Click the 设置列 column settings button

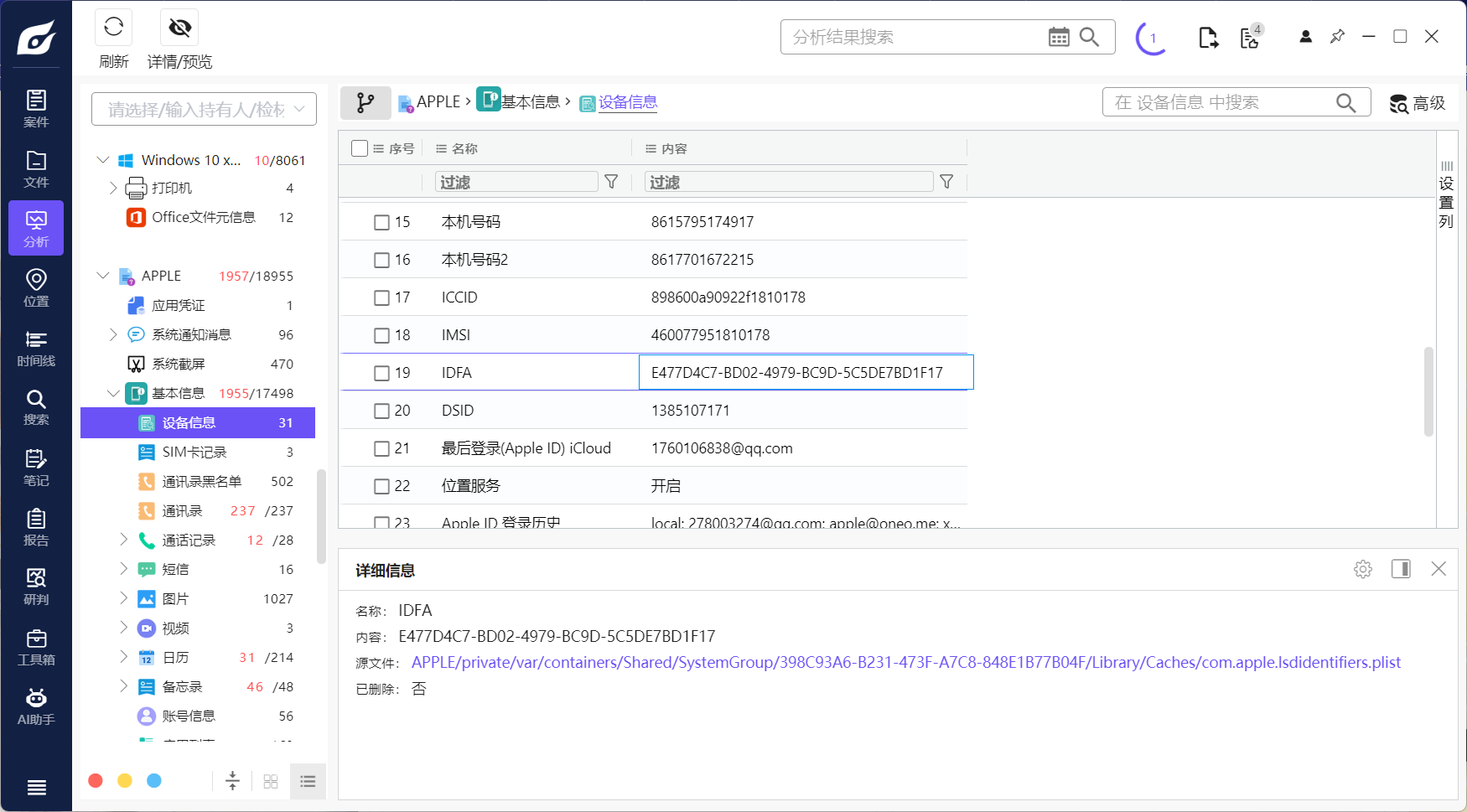(1447, 194)
